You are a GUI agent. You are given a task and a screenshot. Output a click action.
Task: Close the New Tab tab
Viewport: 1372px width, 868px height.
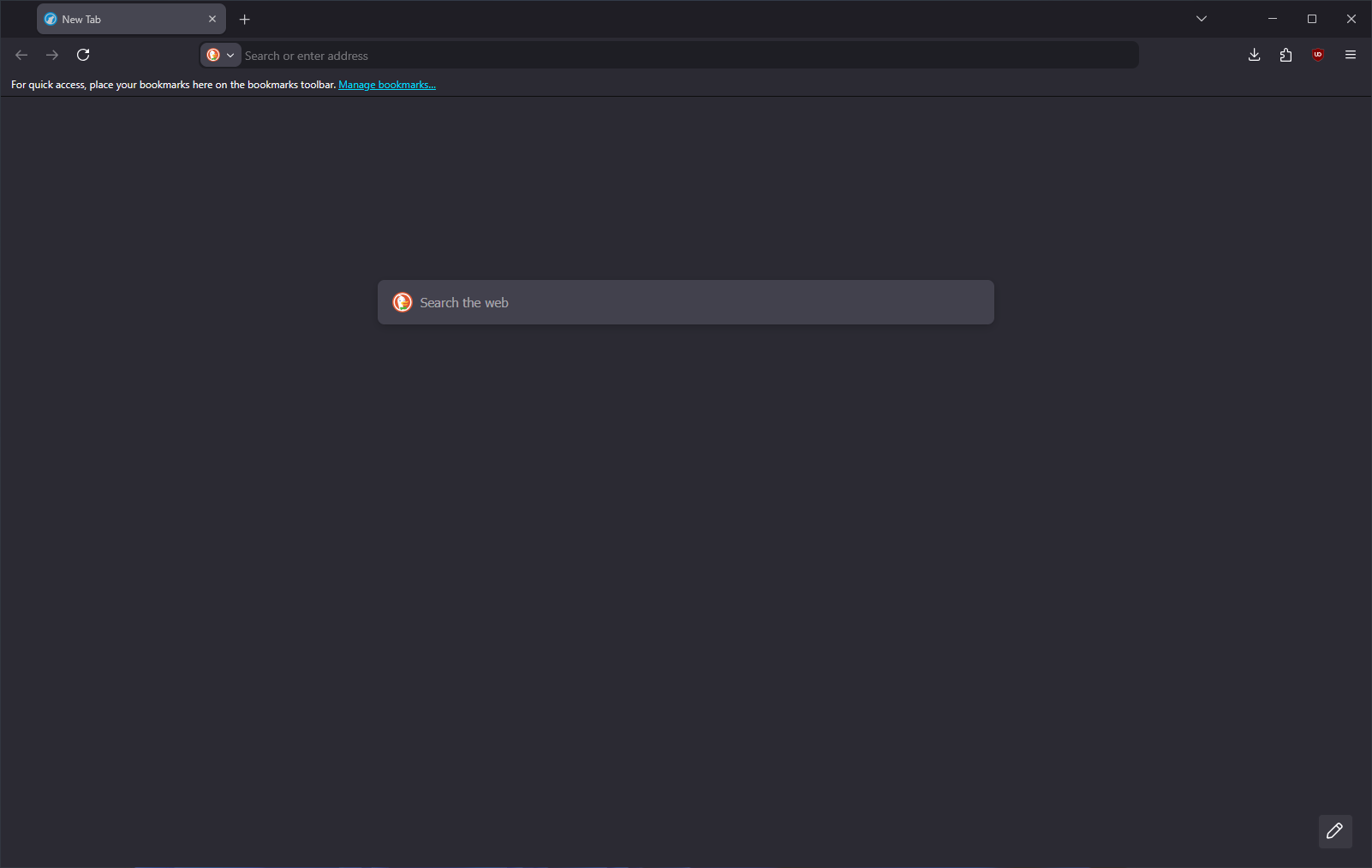coord(212,19)
